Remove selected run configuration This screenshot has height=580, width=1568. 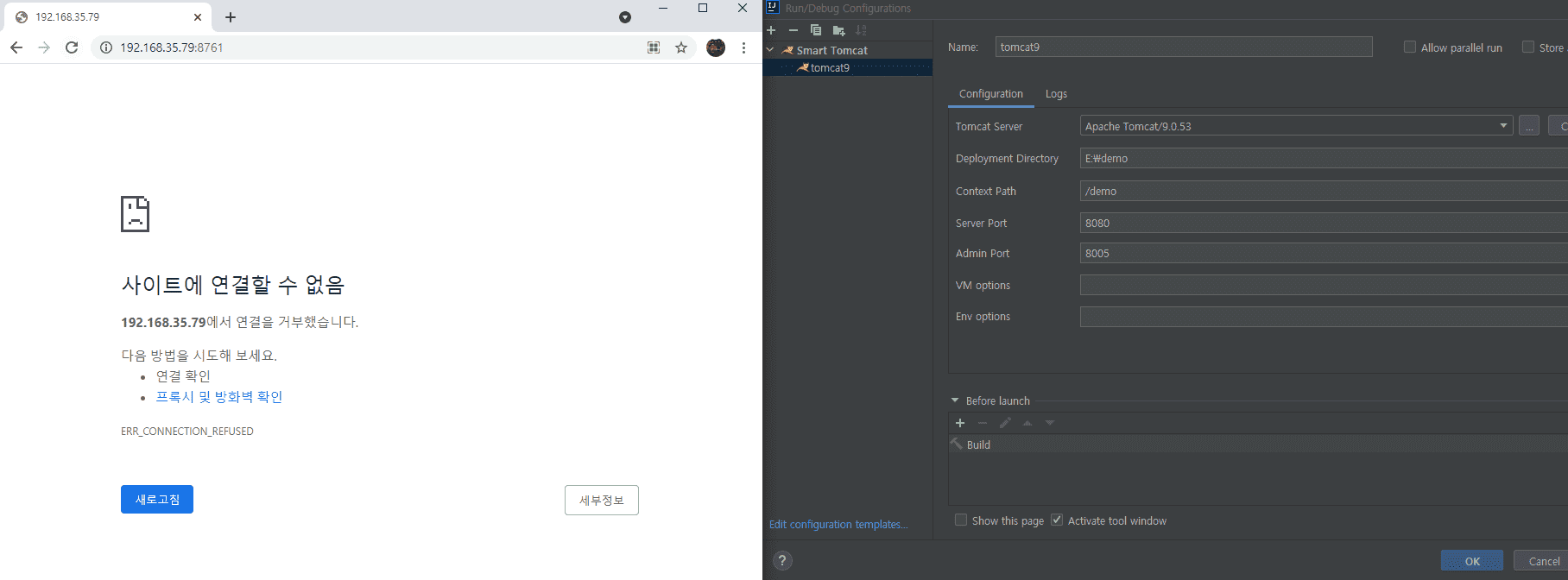793,30
